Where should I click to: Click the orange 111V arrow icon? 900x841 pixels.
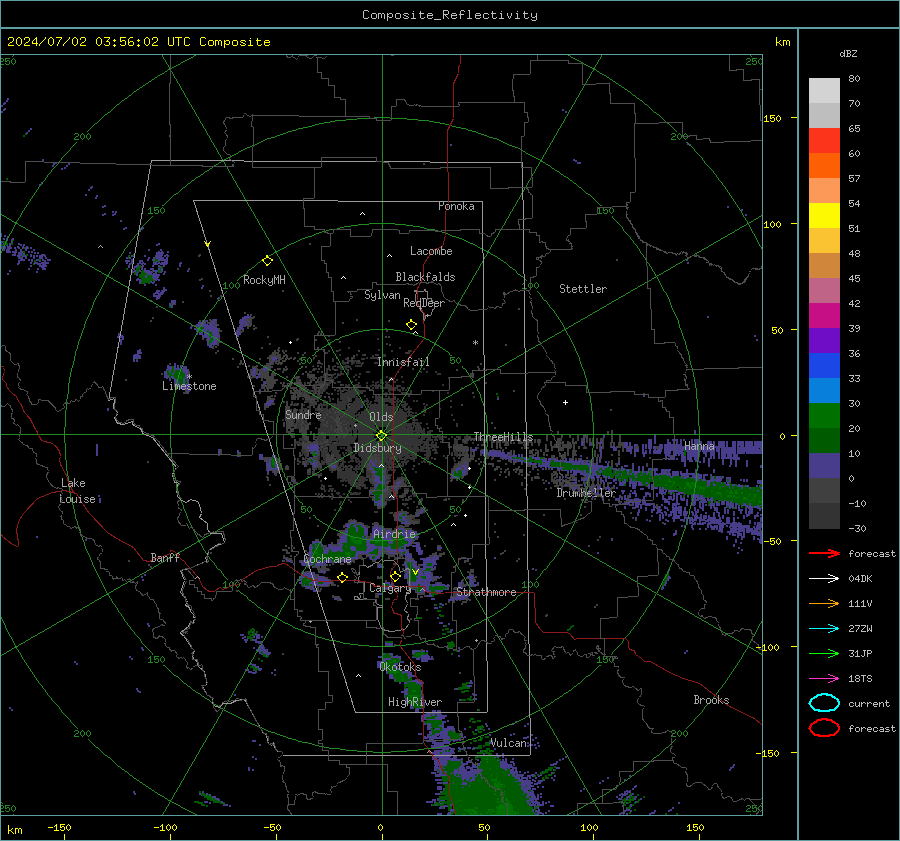(824, 603)
